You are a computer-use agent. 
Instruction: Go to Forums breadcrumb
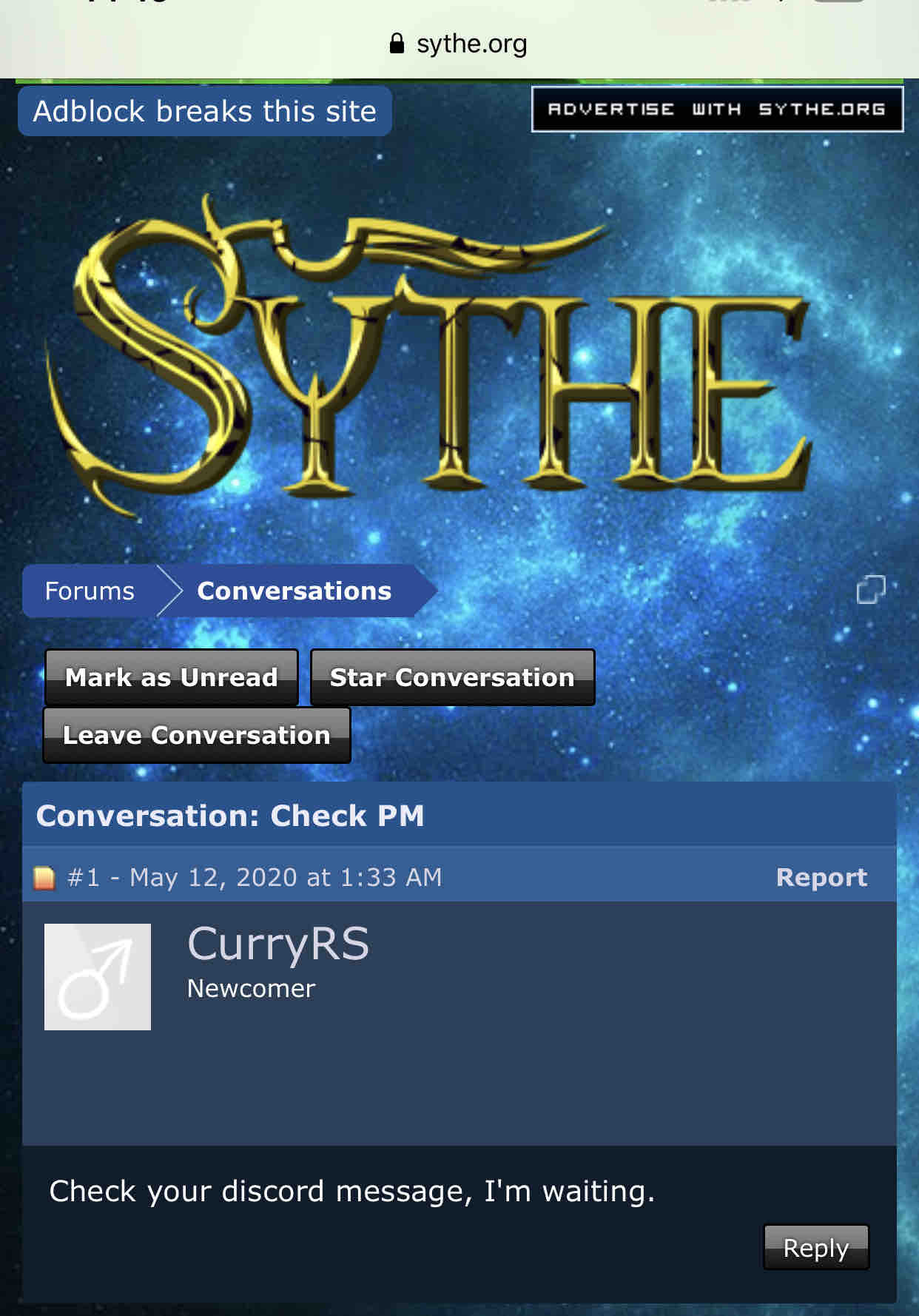pyautogui.click(x=90, y=591)
